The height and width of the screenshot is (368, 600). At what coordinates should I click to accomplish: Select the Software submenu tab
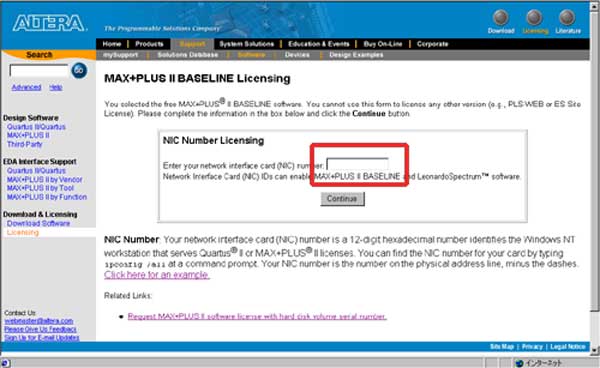(251, 55)
